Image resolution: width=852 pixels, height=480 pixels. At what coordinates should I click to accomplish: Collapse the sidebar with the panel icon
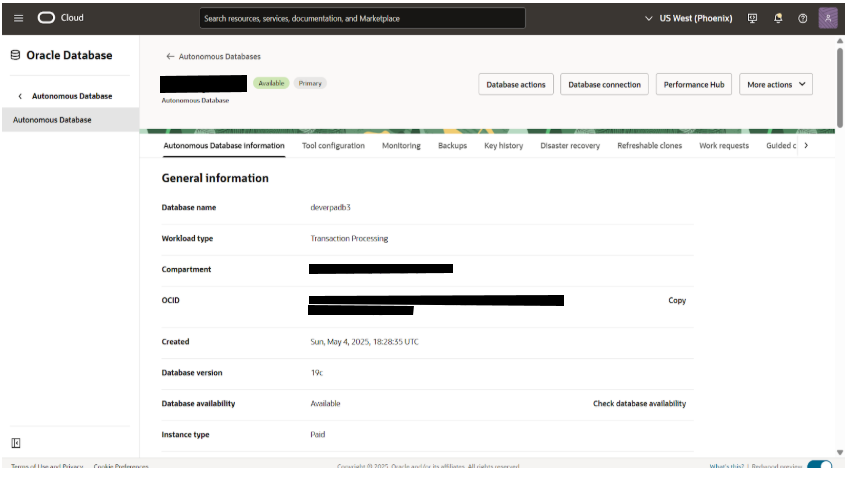pos(16,443)
